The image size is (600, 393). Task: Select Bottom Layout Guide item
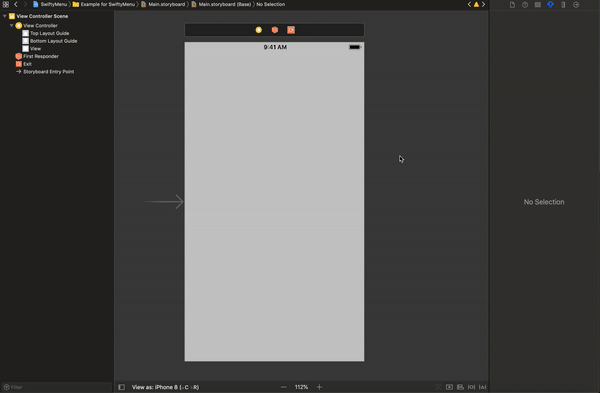[50, 41]
